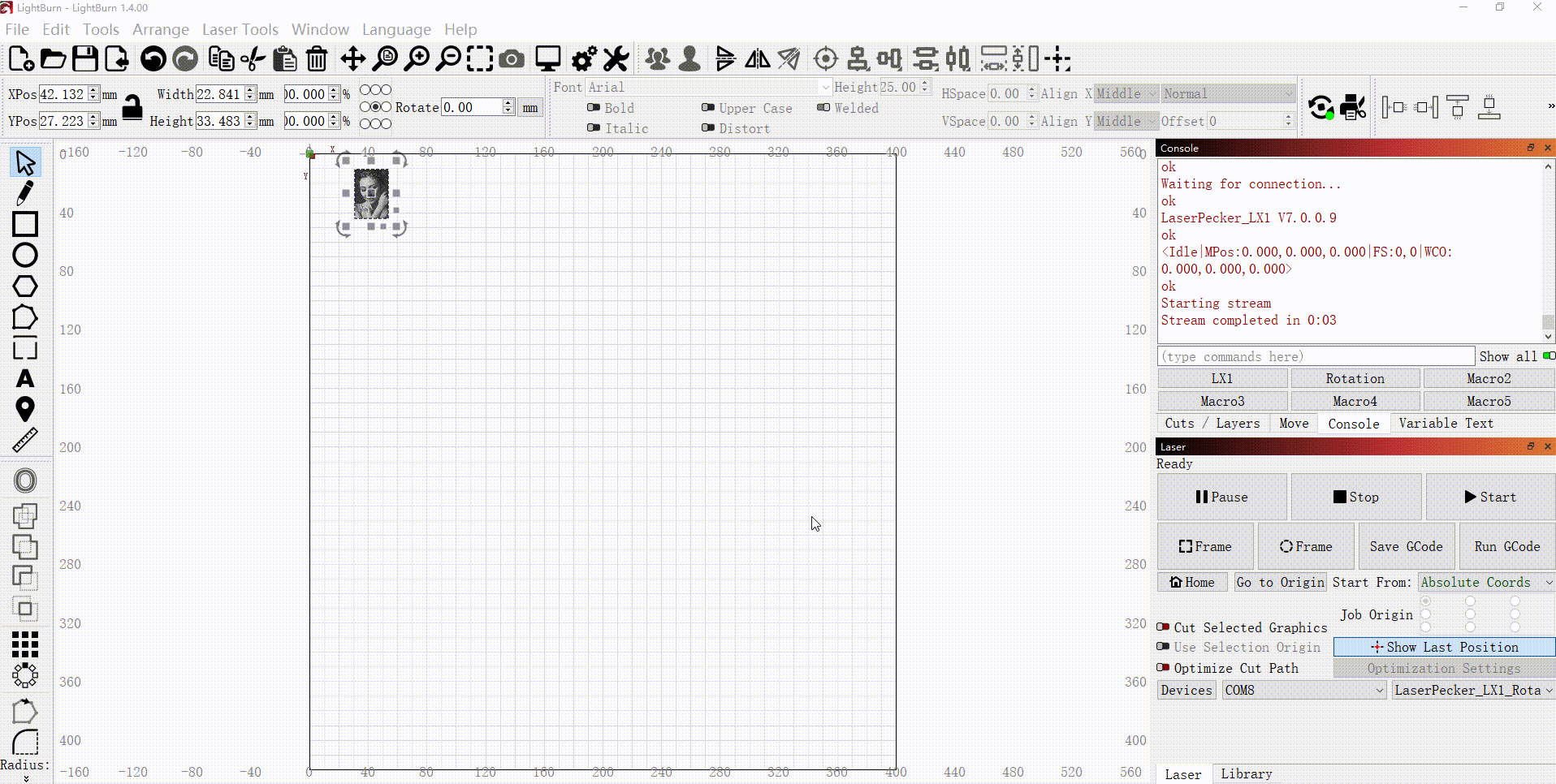Open the camera capture icon

pyautogui.click(x=512, y=58)
